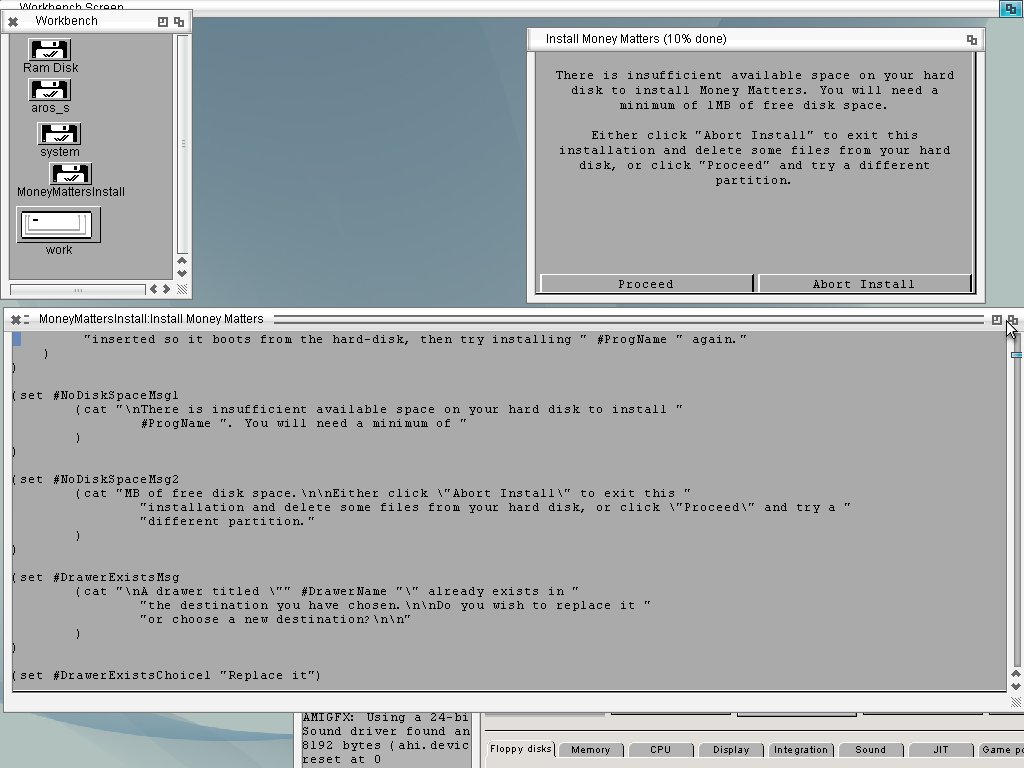The image size is (1024, 768).
Task: Click the '(set #DrawerExistsMsg' line
Action: pyautogui.click(x=95, y=577)
